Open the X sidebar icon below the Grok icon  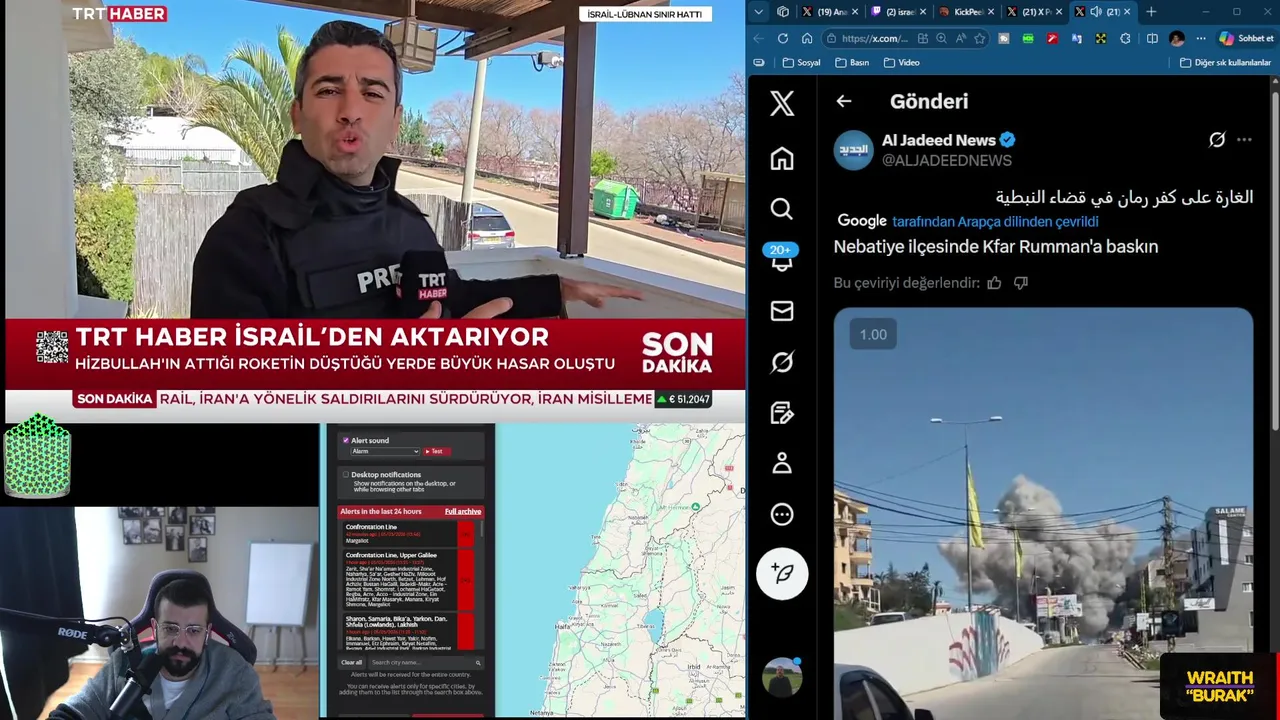click(x=782, y=413)
